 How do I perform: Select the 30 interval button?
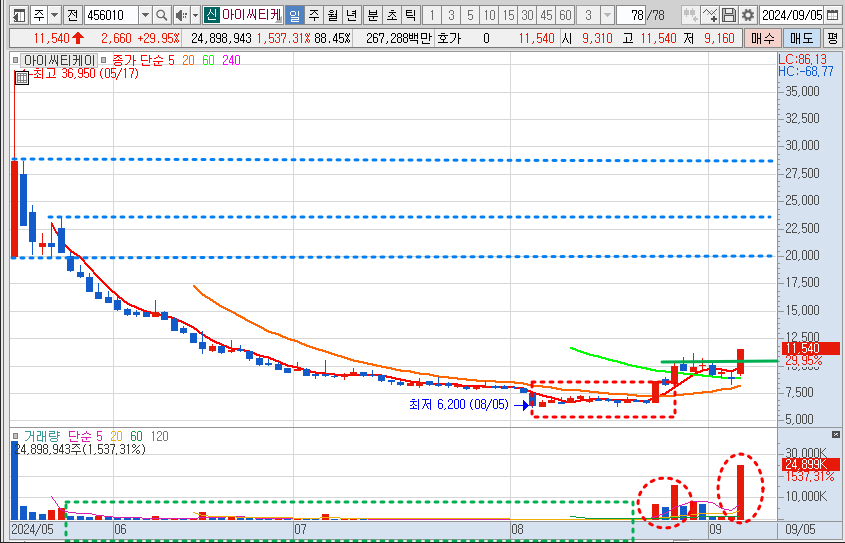[527, 15]
